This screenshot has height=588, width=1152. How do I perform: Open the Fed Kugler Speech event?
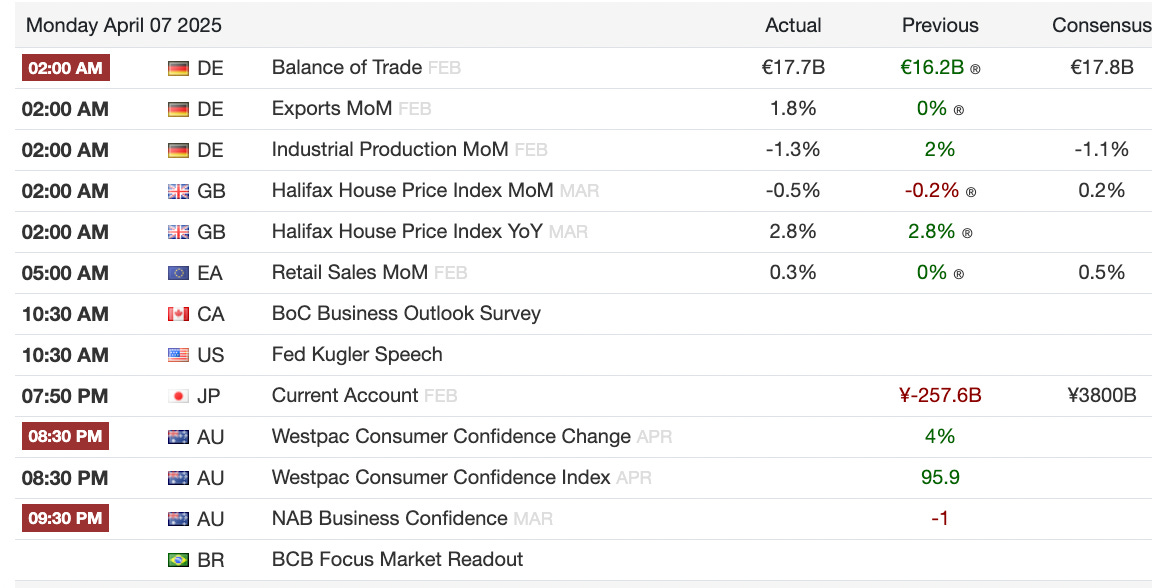[357, 355]
